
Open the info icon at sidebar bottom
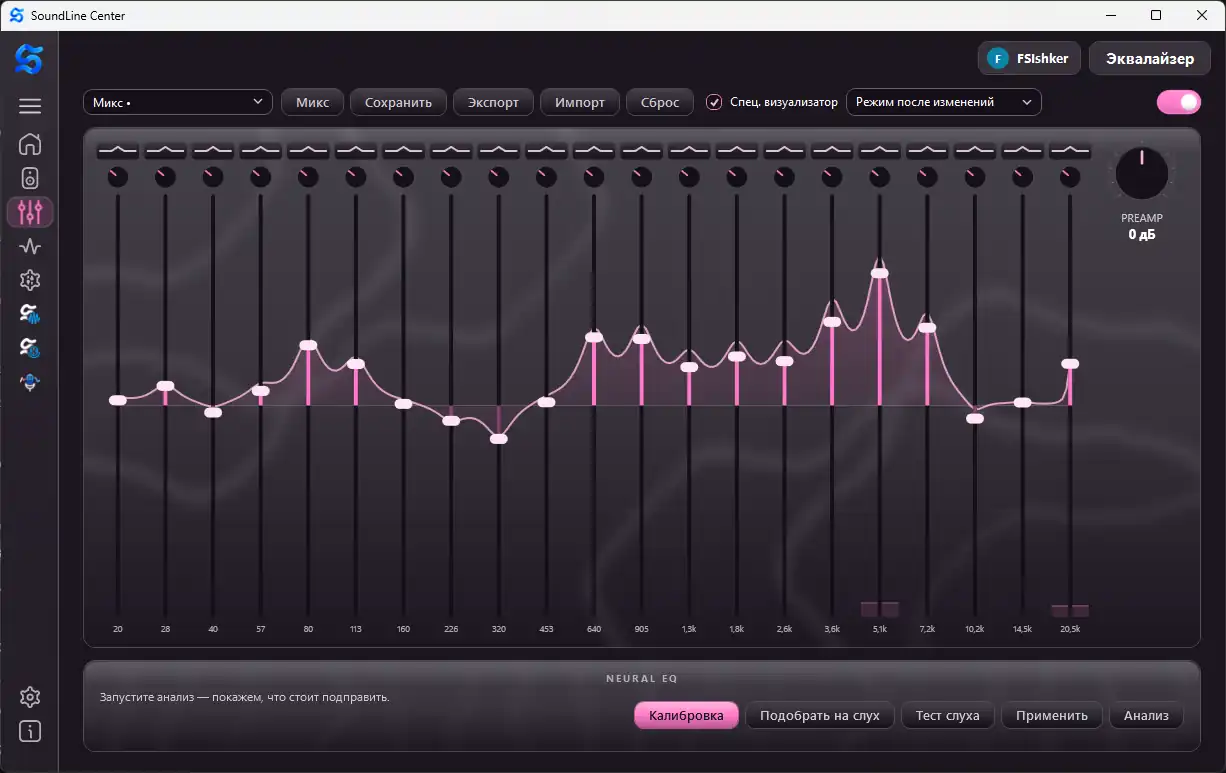[30, 731]
